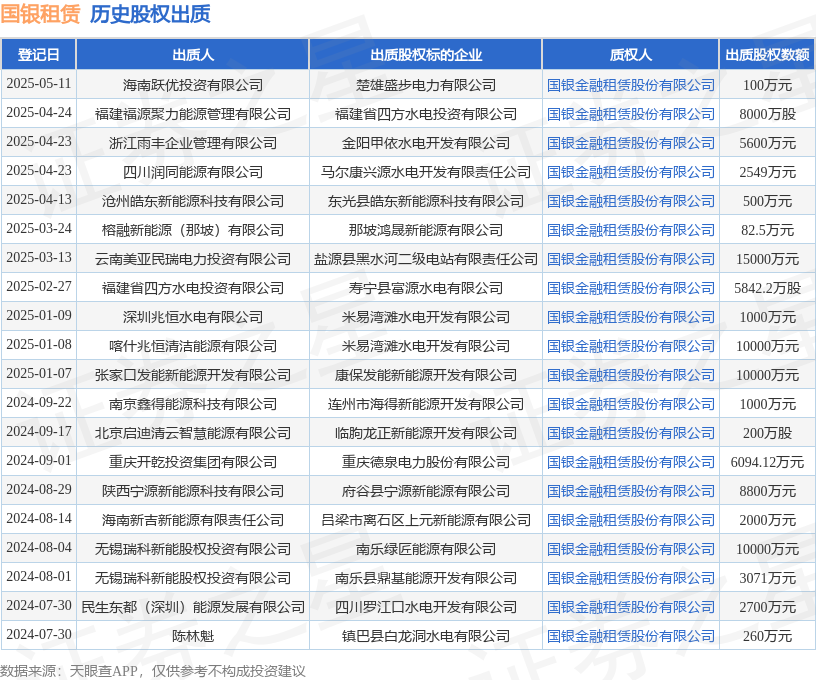The image size is (816, 680).
Task: Select date cell 2025-01-09
Action: (x=39, y=316)
